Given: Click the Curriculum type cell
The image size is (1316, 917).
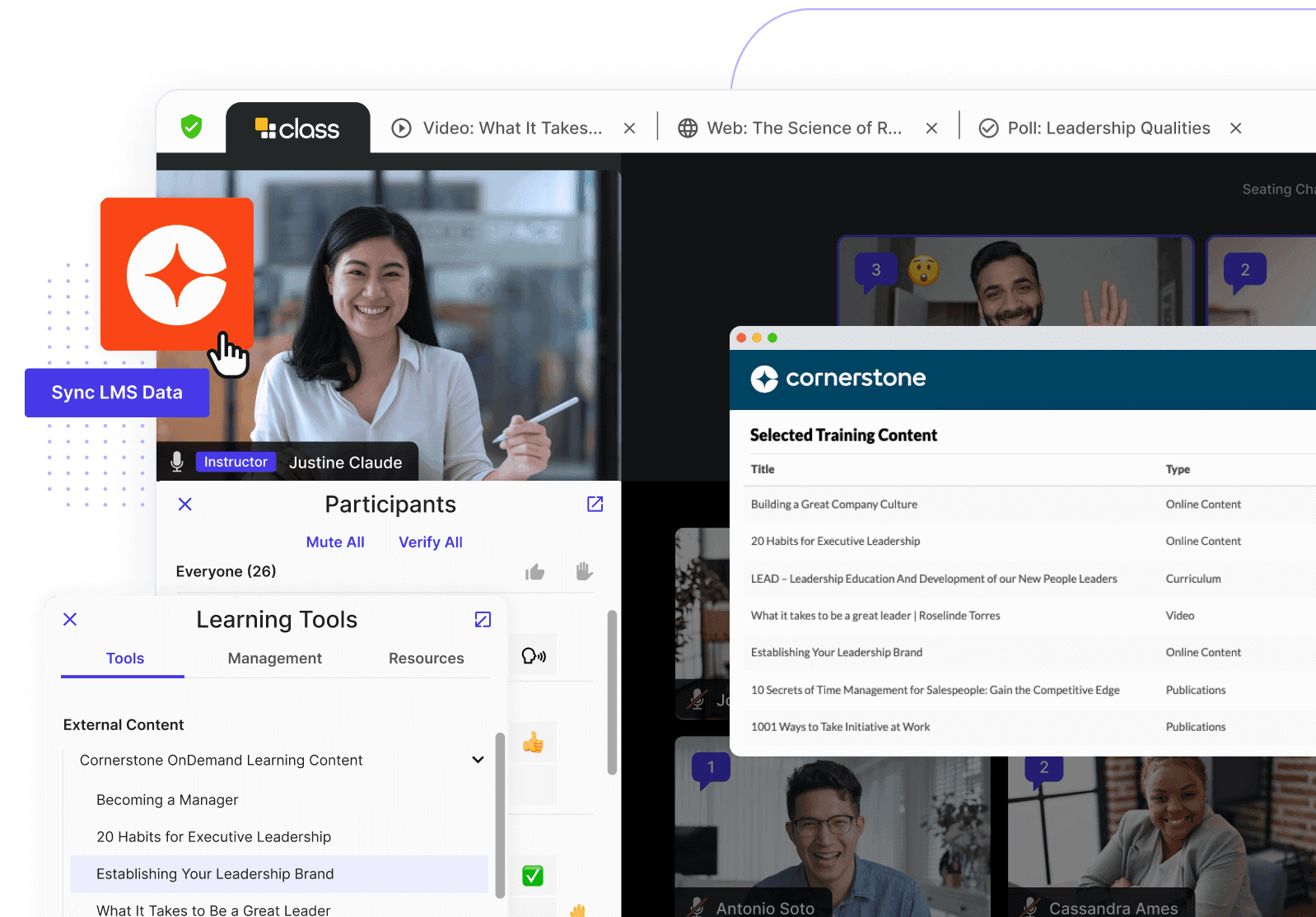Looking at the screenshot, I should coord(1193,579).
